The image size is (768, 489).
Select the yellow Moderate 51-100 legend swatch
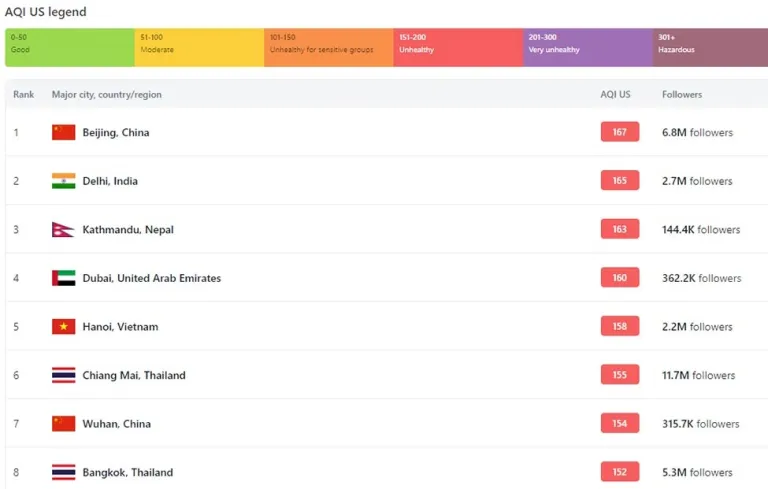coord(199,47)
